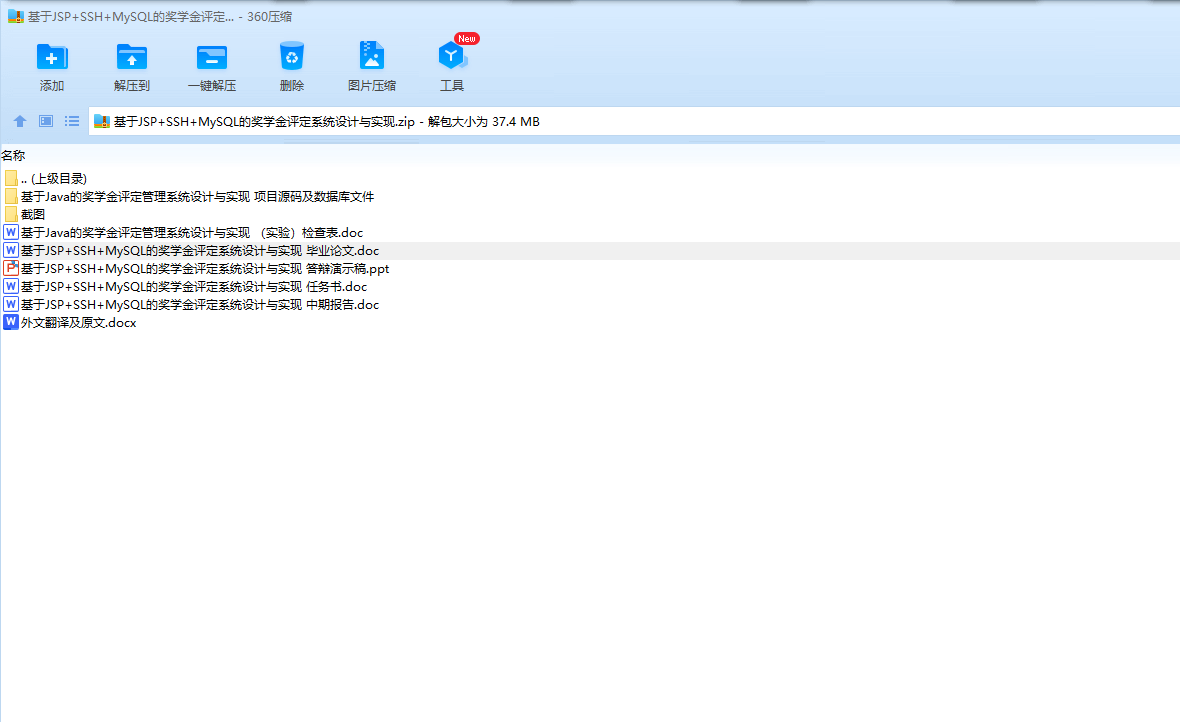Screen dimensions: 1180x722
Task: Select the 答辩演示稿.ppt file
Action: pos(205,269)
